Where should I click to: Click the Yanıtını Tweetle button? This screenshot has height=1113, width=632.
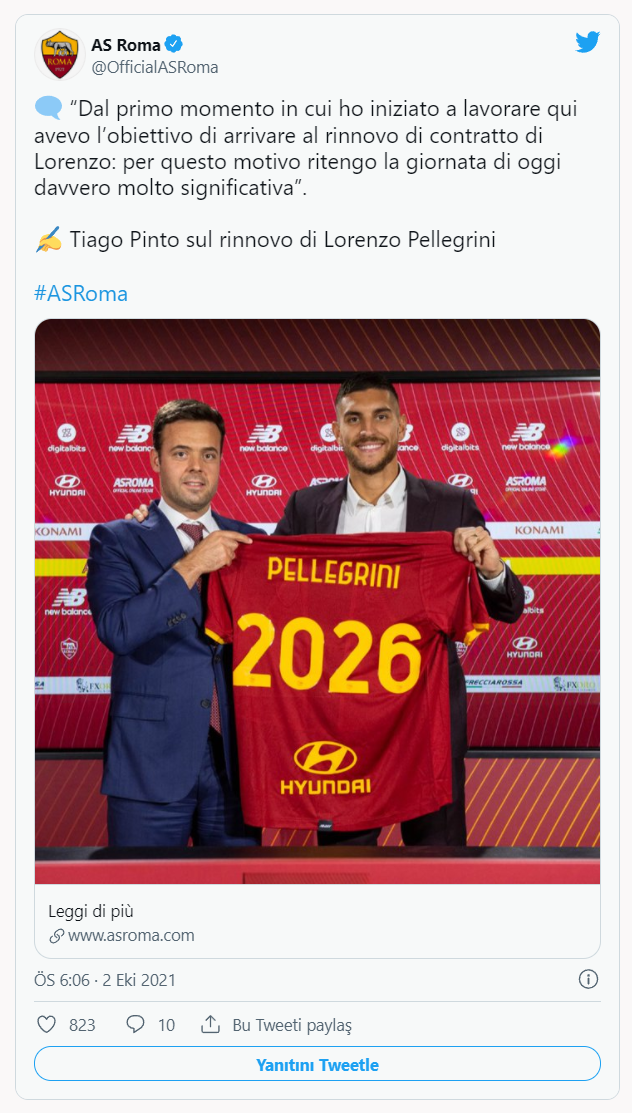(317, 1065)
